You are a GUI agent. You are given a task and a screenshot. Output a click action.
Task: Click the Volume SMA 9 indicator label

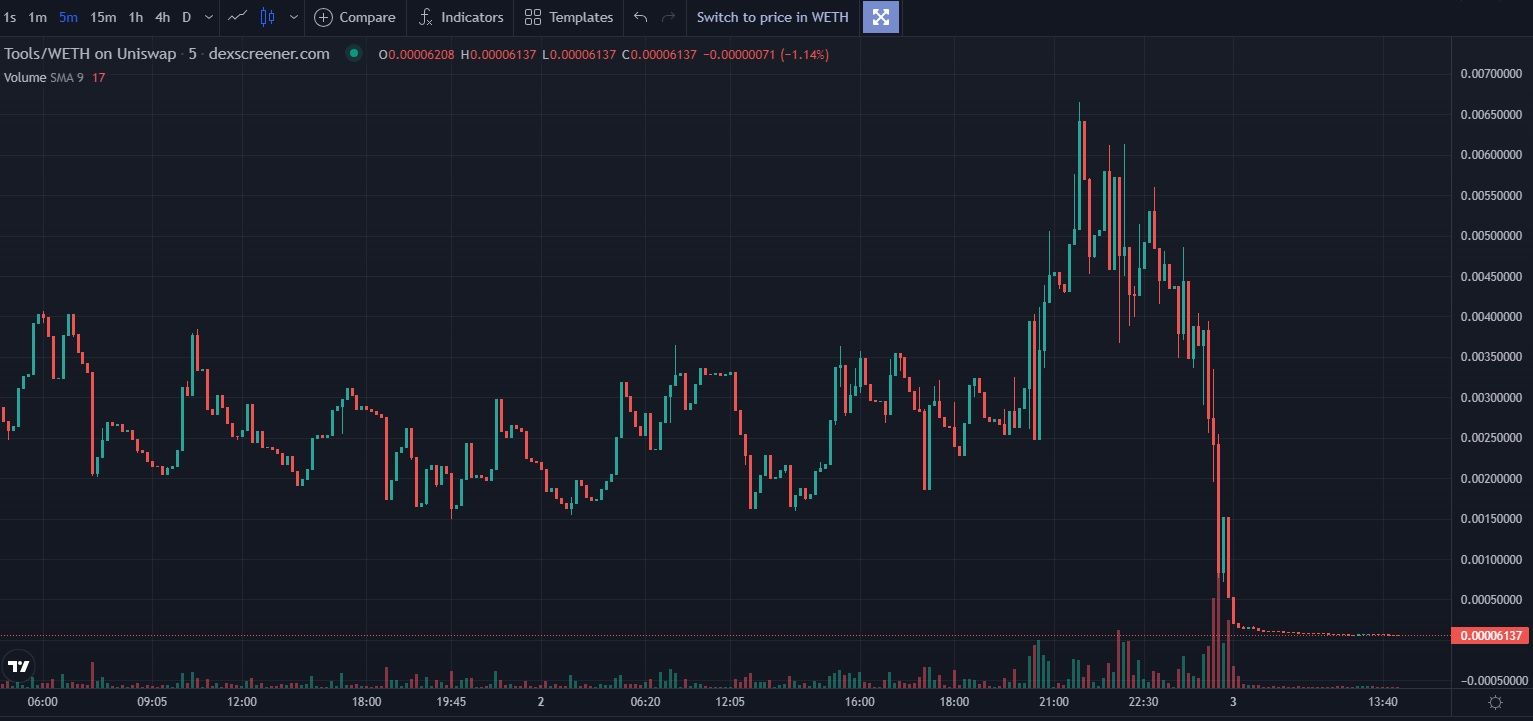(44, 78)
